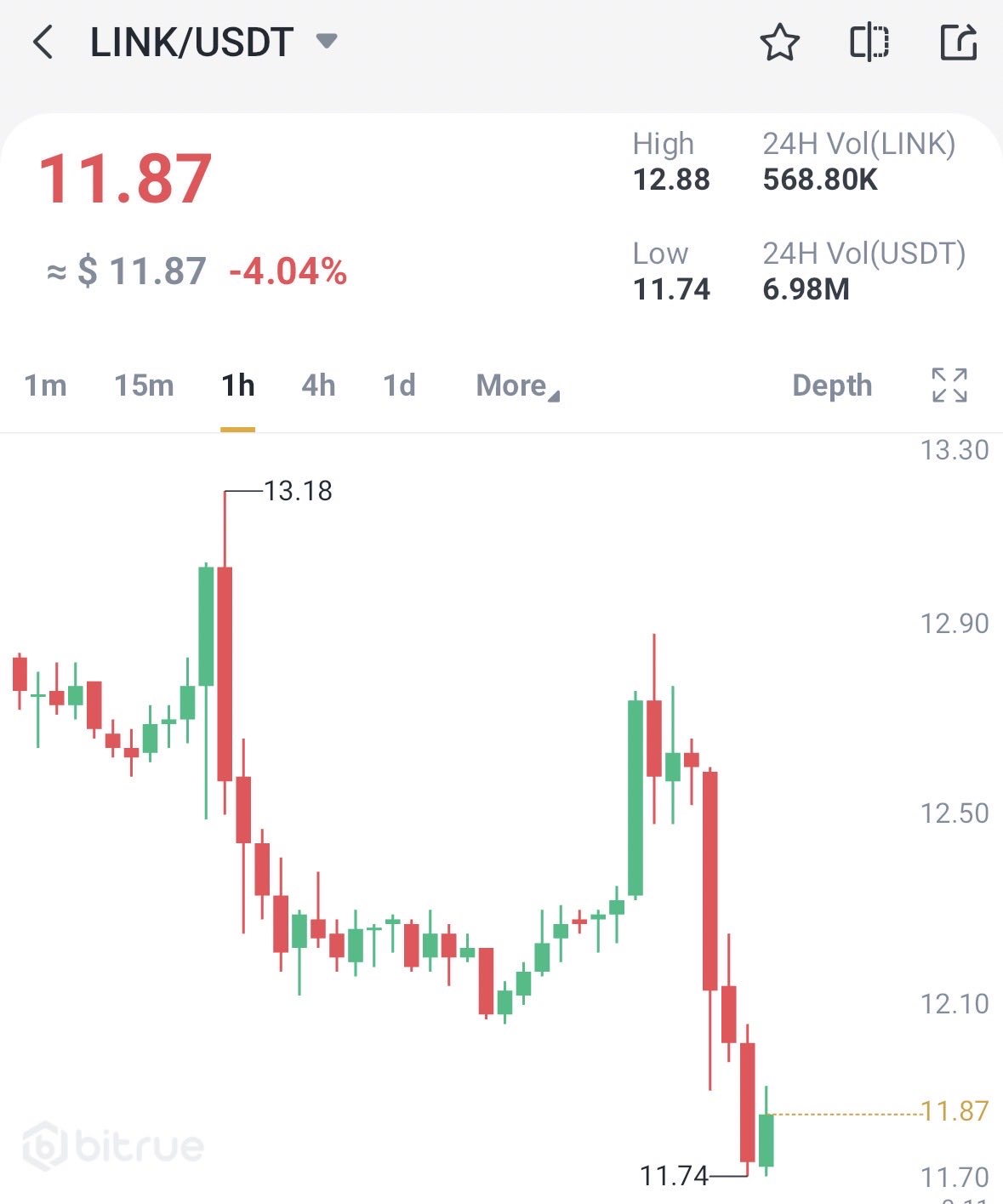Switch to the 1m timeframe
Image resolution: width=1003 pixels, height=1204 pixels.
pos(45,386)
